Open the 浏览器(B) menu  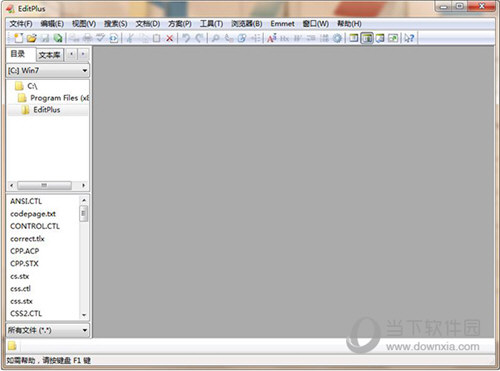[247, 24]
